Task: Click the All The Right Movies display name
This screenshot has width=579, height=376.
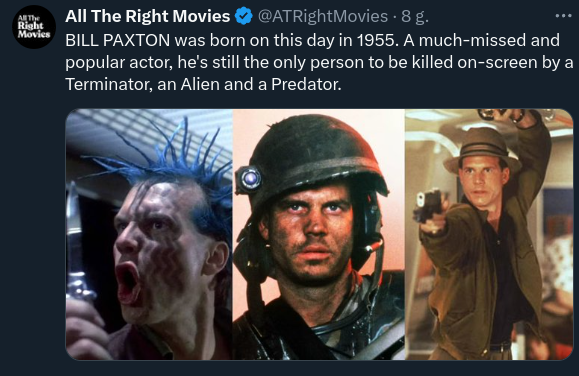Action: tap(148, 16)
